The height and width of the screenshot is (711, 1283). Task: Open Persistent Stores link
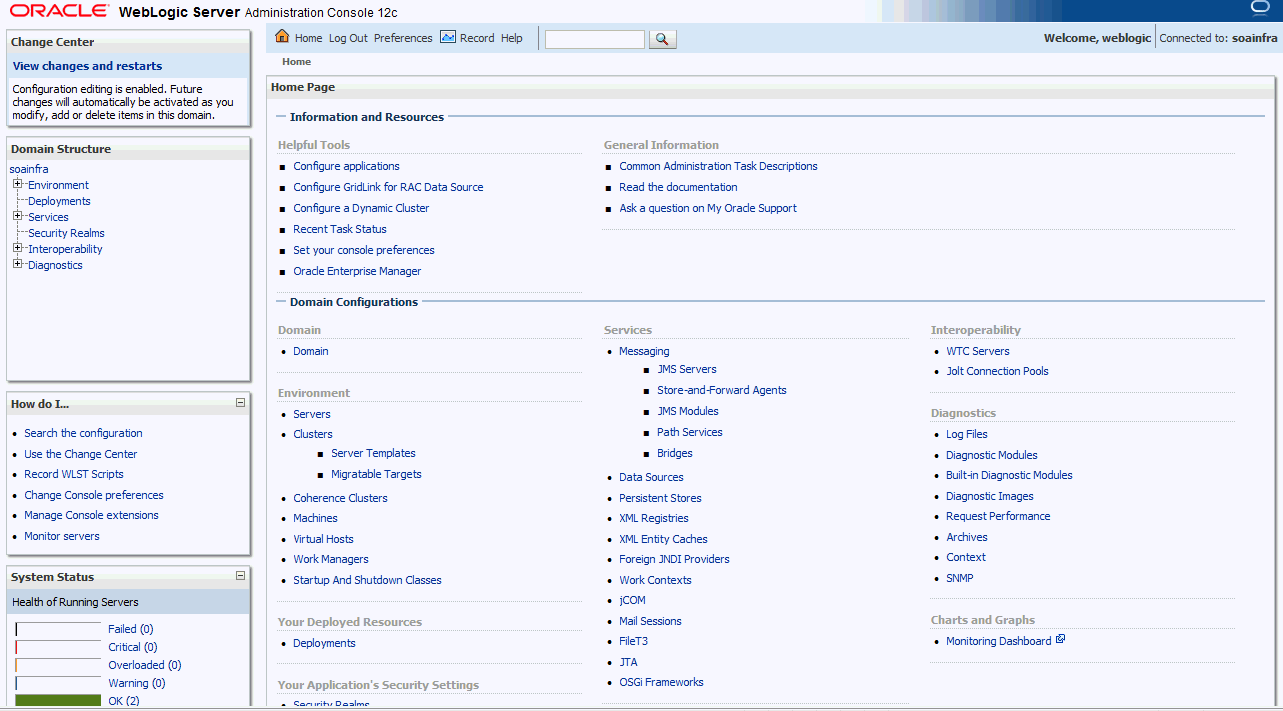(660, 498)
